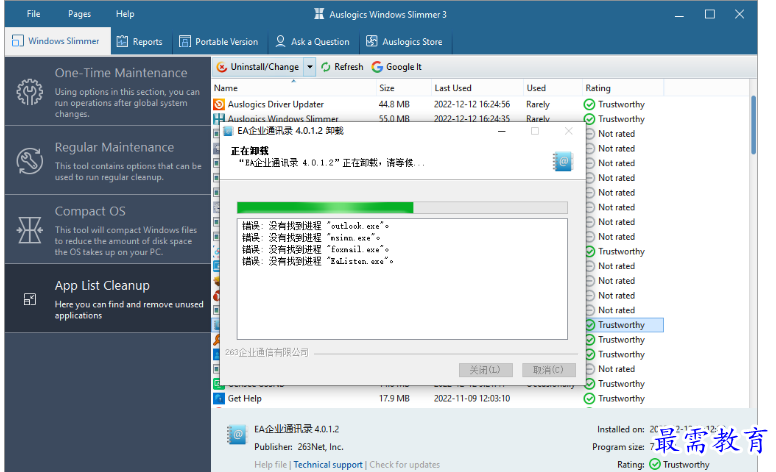Search the app with Google It
Screen dimensions: 776x472
point(396,67)
